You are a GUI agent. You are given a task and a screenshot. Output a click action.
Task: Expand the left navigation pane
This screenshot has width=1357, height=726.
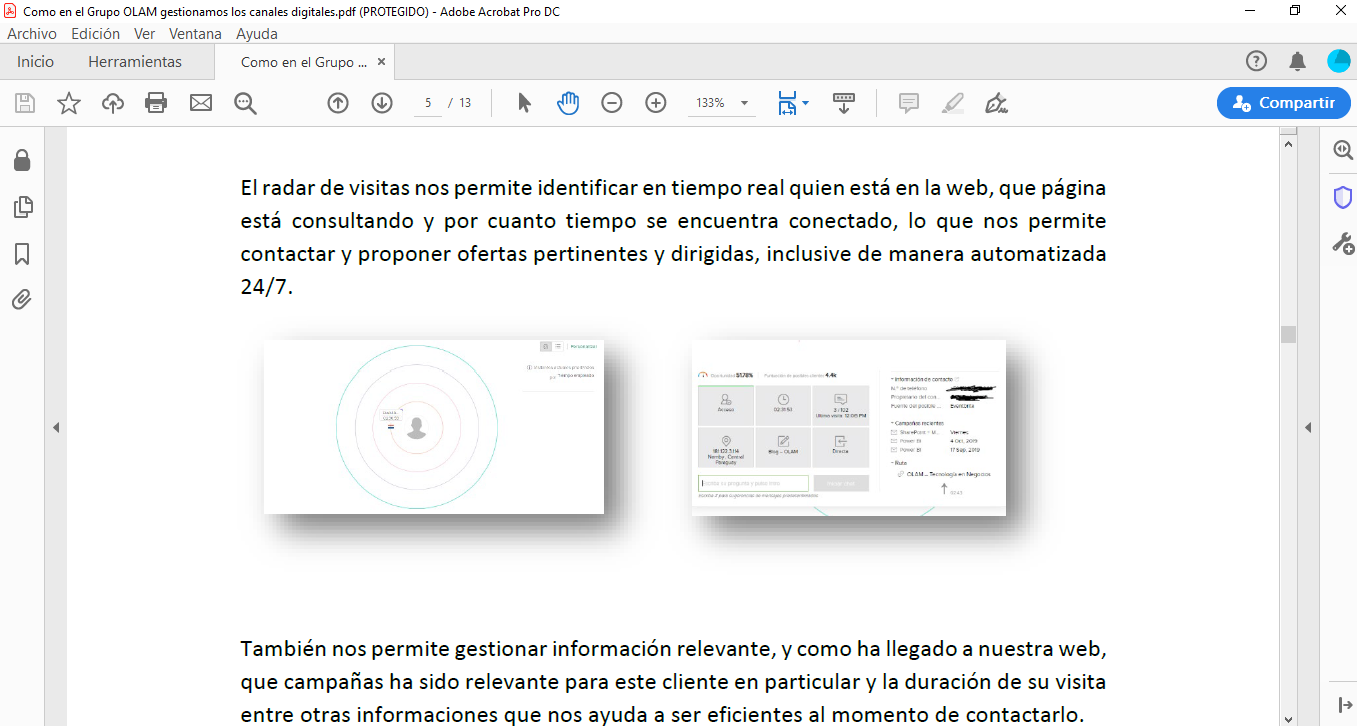pyautogui.click(x=56, y=427)
